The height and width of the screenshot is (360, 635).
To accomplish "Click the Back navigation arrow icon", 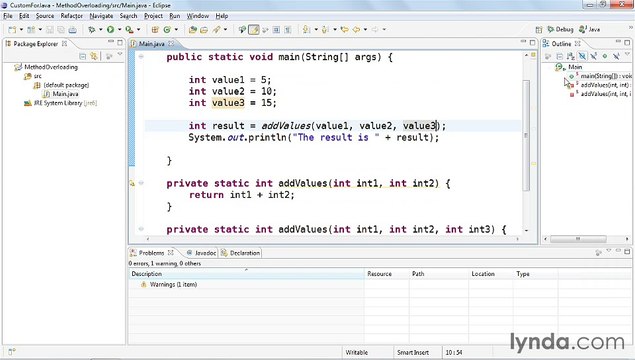I will pyautogui.click(x=356, y=30).
